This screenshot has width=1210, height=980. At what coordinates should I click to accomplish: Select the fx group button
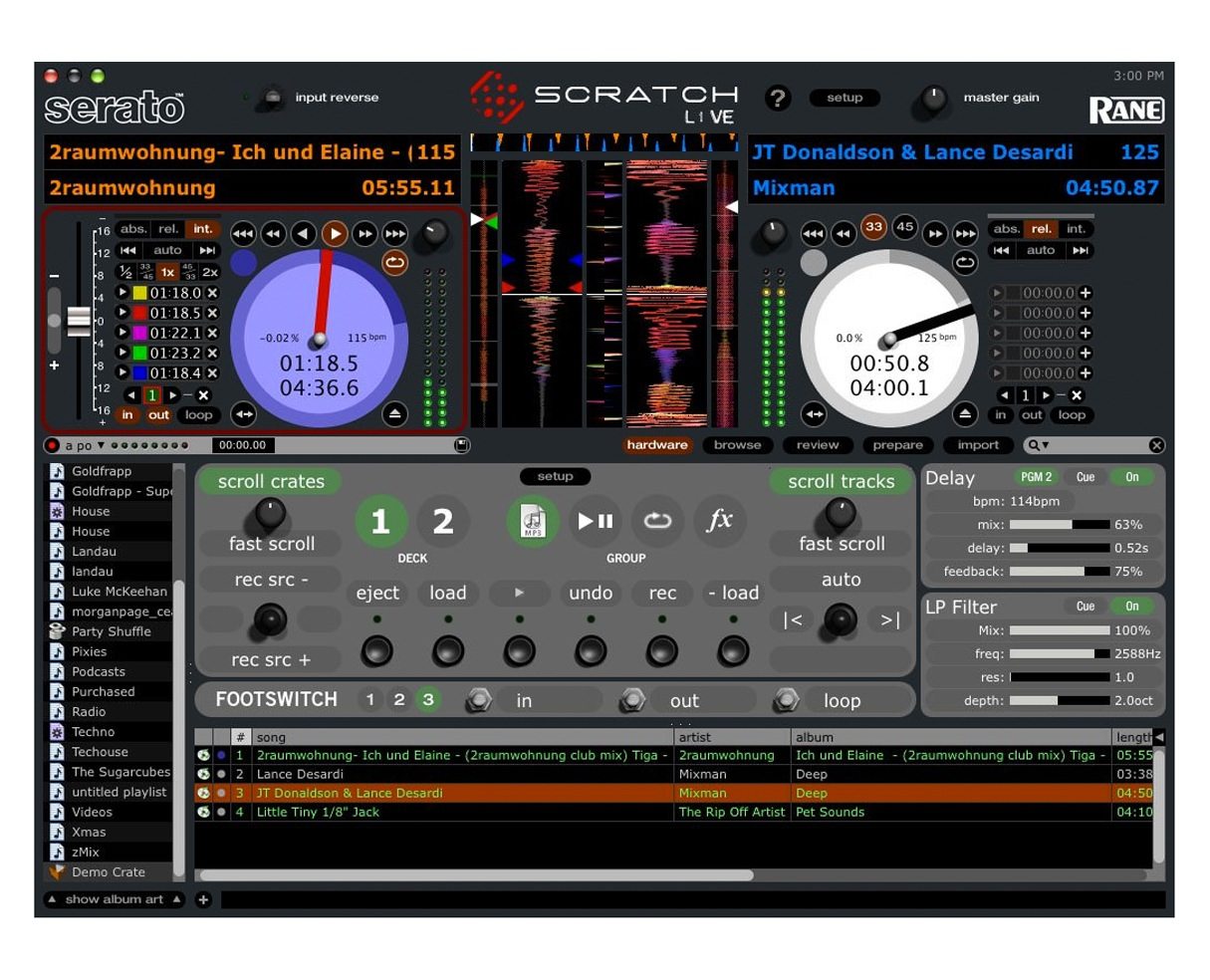click(719, 520)
